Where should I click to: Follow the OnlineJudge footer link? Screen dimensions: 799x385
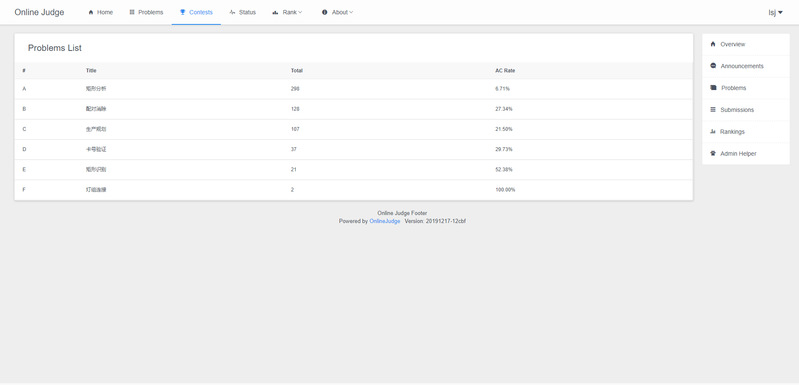385,222
